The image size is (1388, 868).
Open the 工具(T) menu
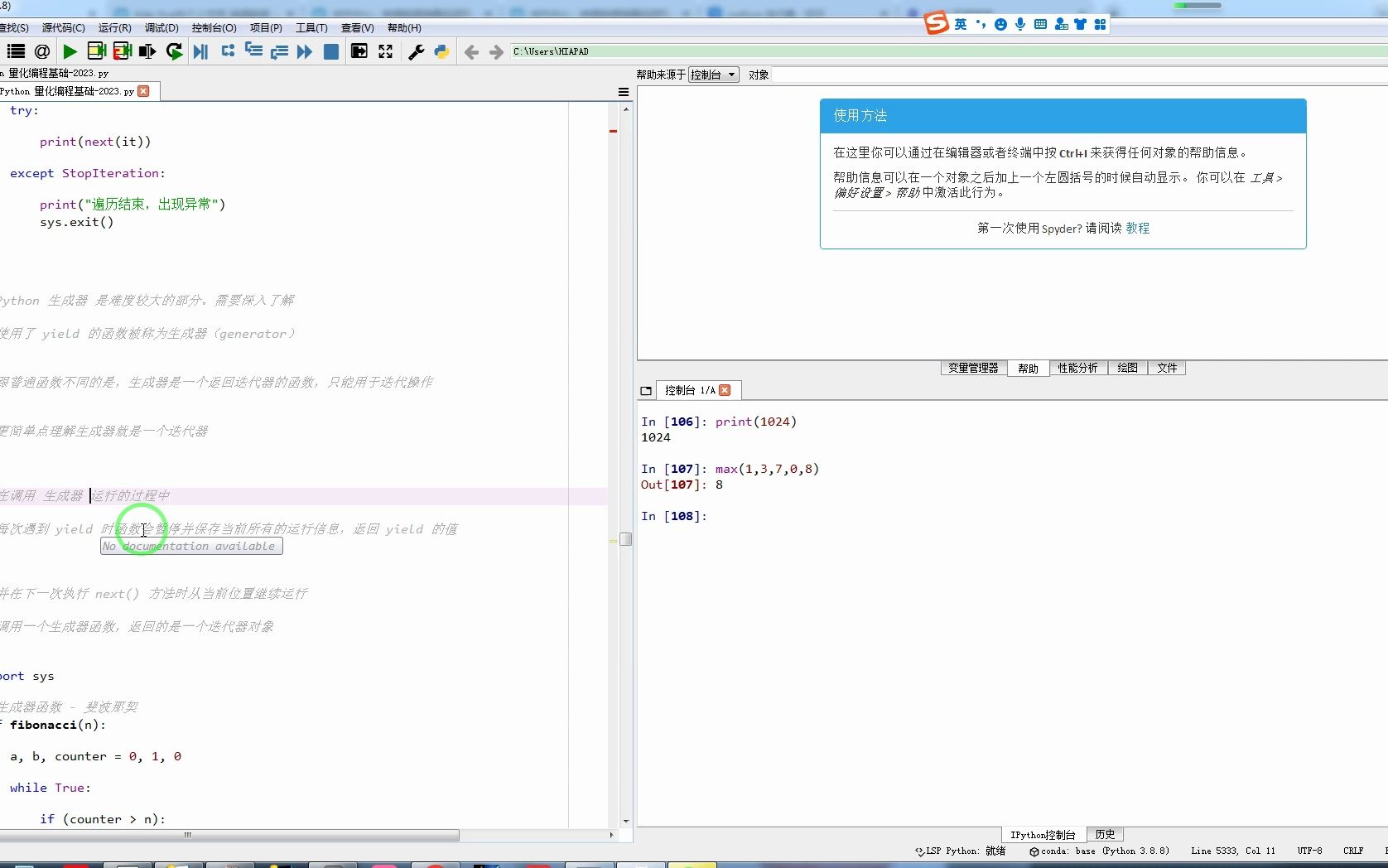pos(311,28)
